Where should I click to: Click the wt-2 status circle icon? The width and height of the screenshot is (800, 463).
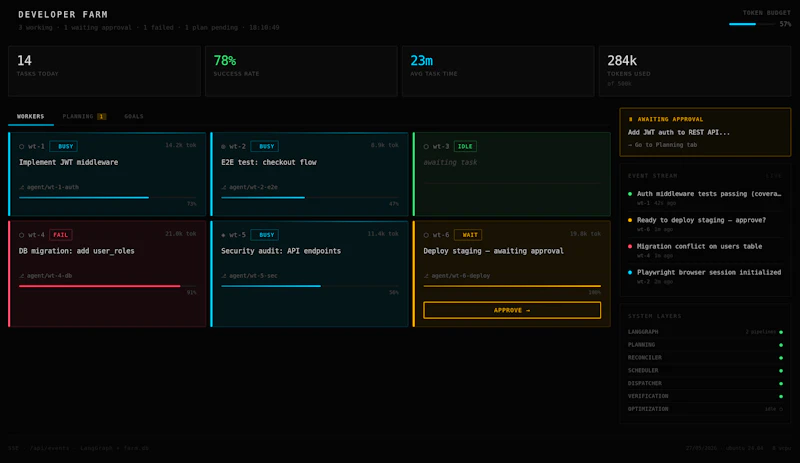tap(223, 147)
